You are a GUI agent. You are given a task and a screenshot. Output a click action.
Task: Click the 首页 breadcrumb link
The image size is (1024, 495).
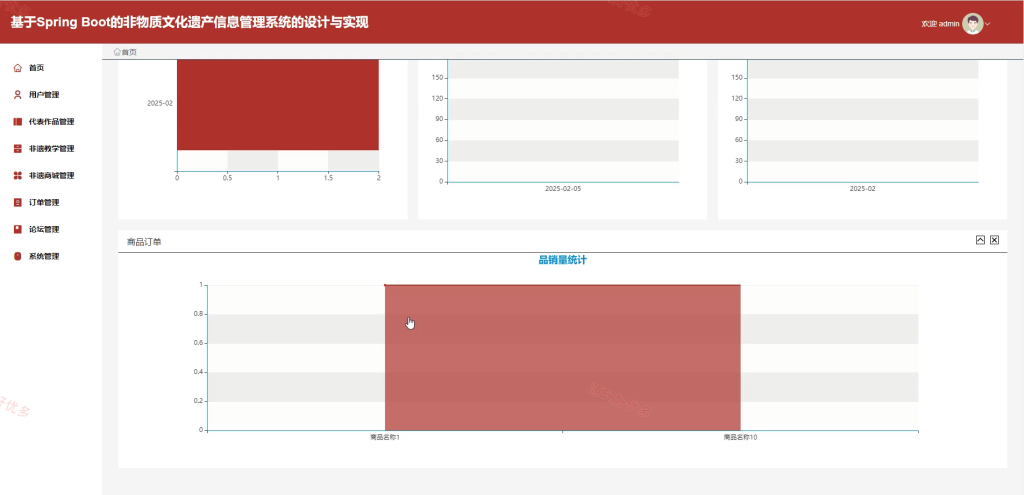pyautogui.click(x=129, y=52)
